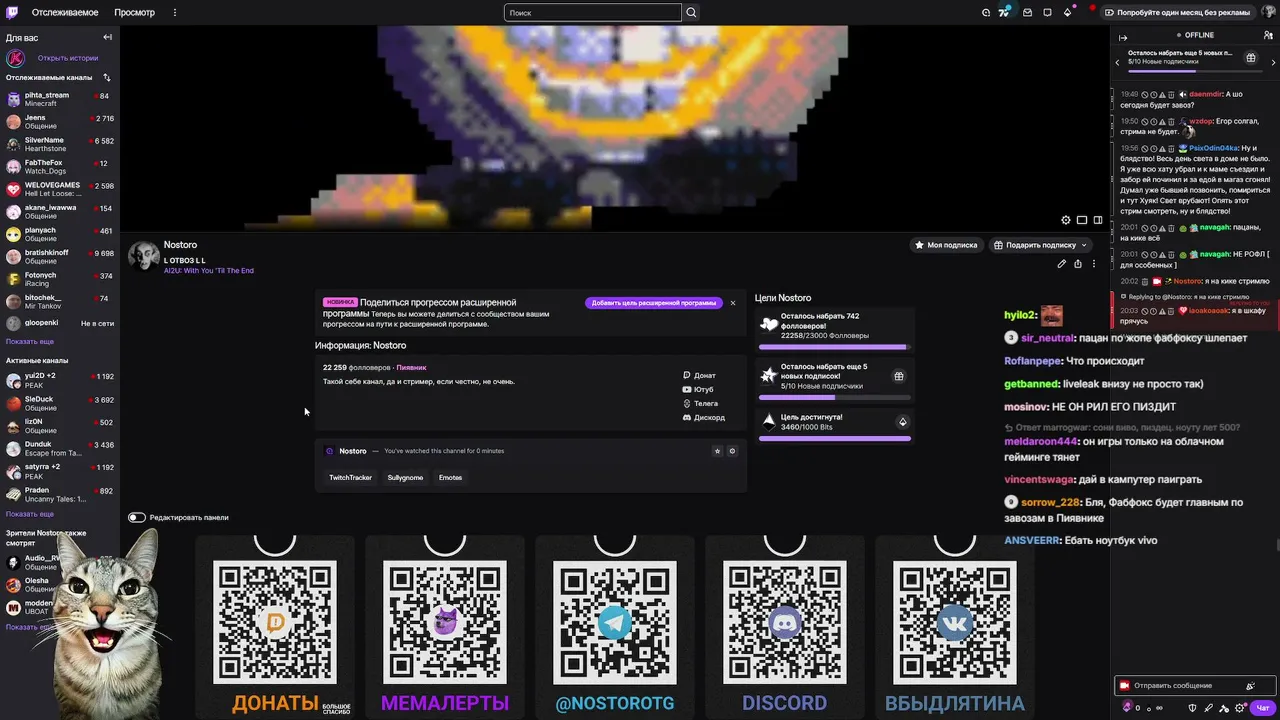Open the chat community users icon

[1269, 36]
